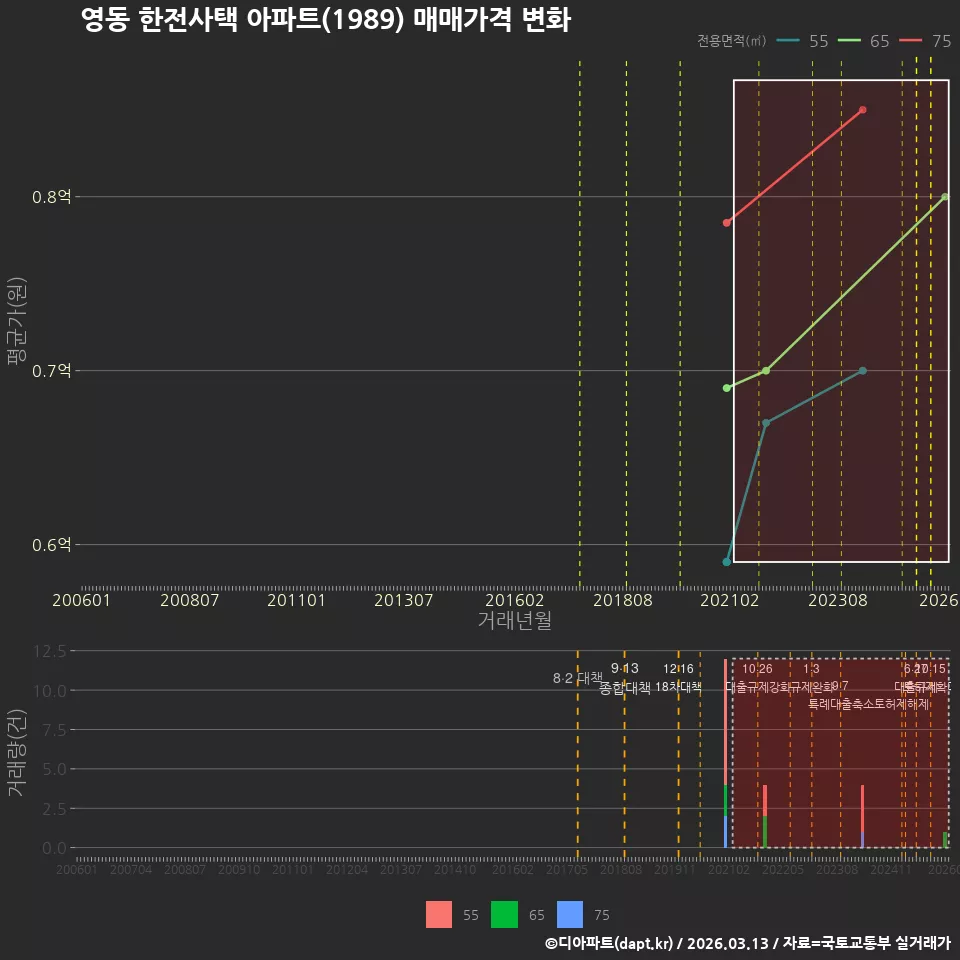The width and height of the screenshot is (960, 960).
Task: Click the highest red 75 line data point
Action: pos(863,110)
